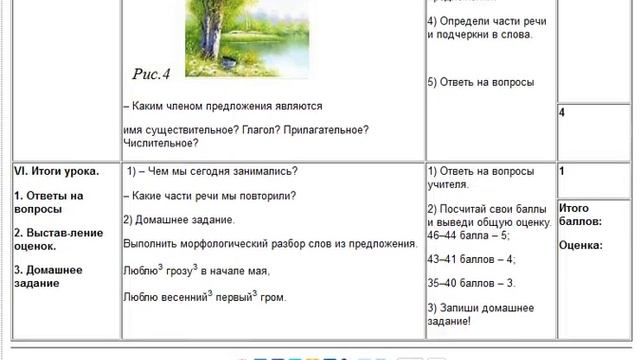Click 'Выполнить морфологический разбор слов' sentence
Screen dimensions: 640x360
pos(270,244)
